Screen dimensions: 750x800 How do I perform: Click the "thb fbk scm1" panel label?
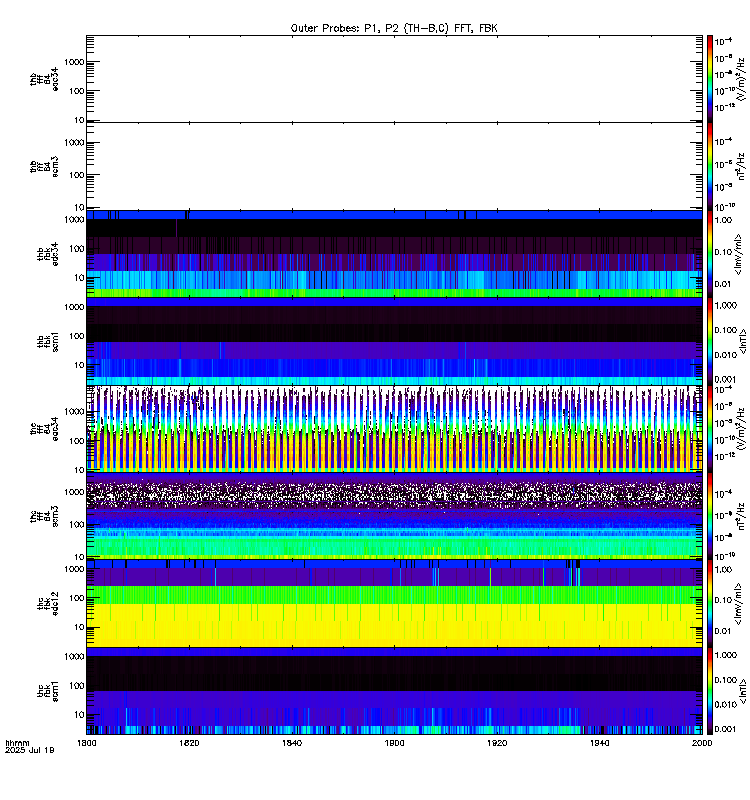(x=48, y=341)
